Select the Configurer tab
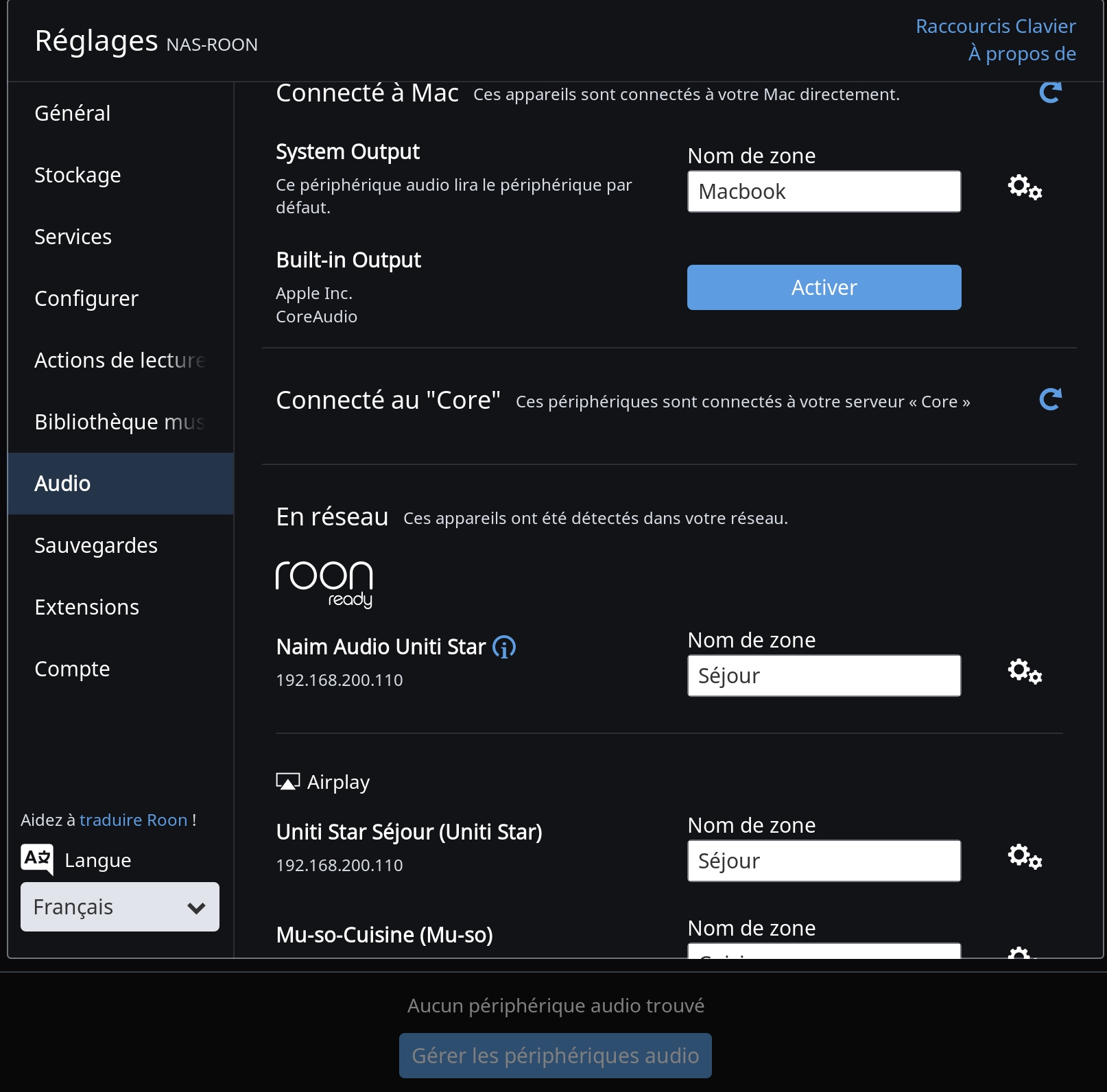The image size is (1107, 1092). [x=120, y=298]
